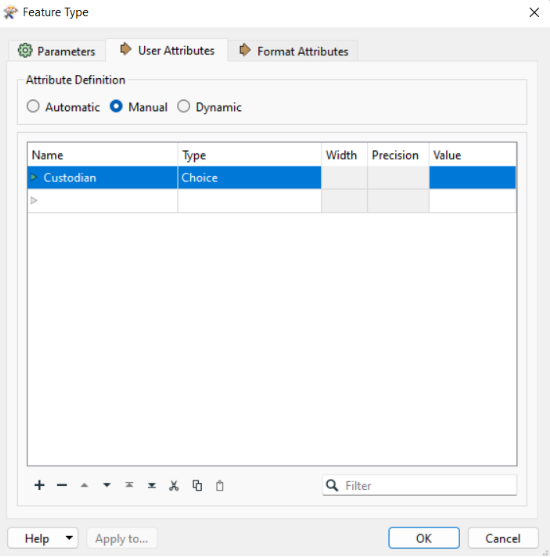
Task: Select Dynamic attribute definition
Action: point(184,106)
